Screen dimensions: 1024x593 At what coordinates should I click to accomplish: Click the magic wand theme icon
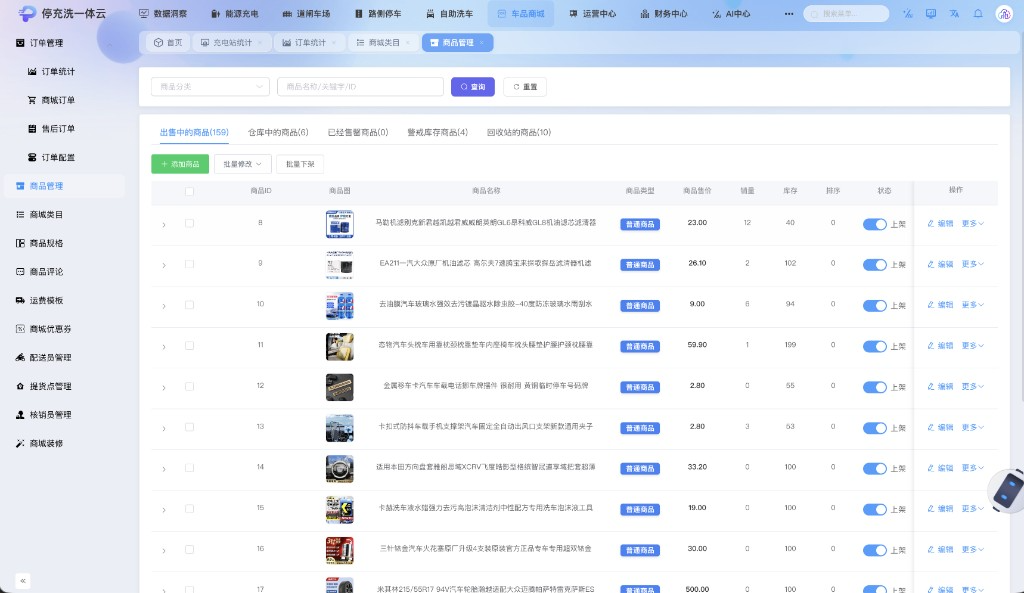(x=907, y=14)
